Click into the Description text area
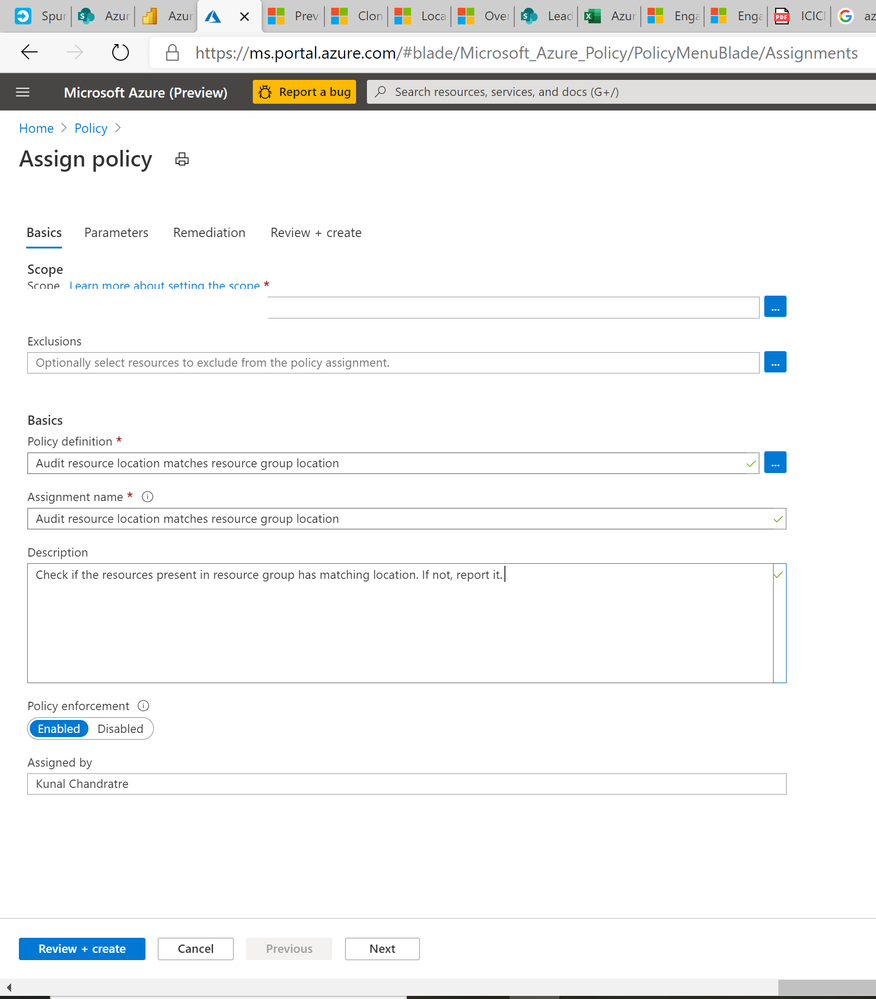This screenshot has height=999, width=876. (406, 623)
